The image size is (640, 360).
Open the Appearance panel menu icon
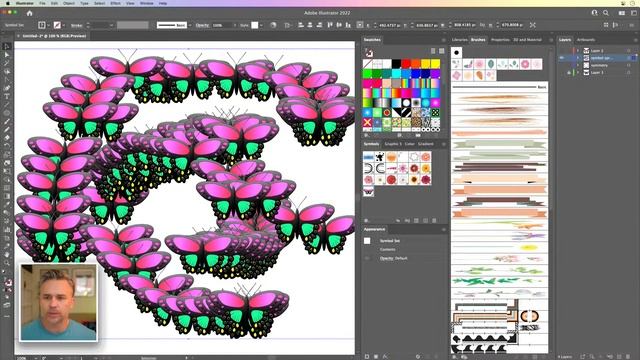coord(444,229)
